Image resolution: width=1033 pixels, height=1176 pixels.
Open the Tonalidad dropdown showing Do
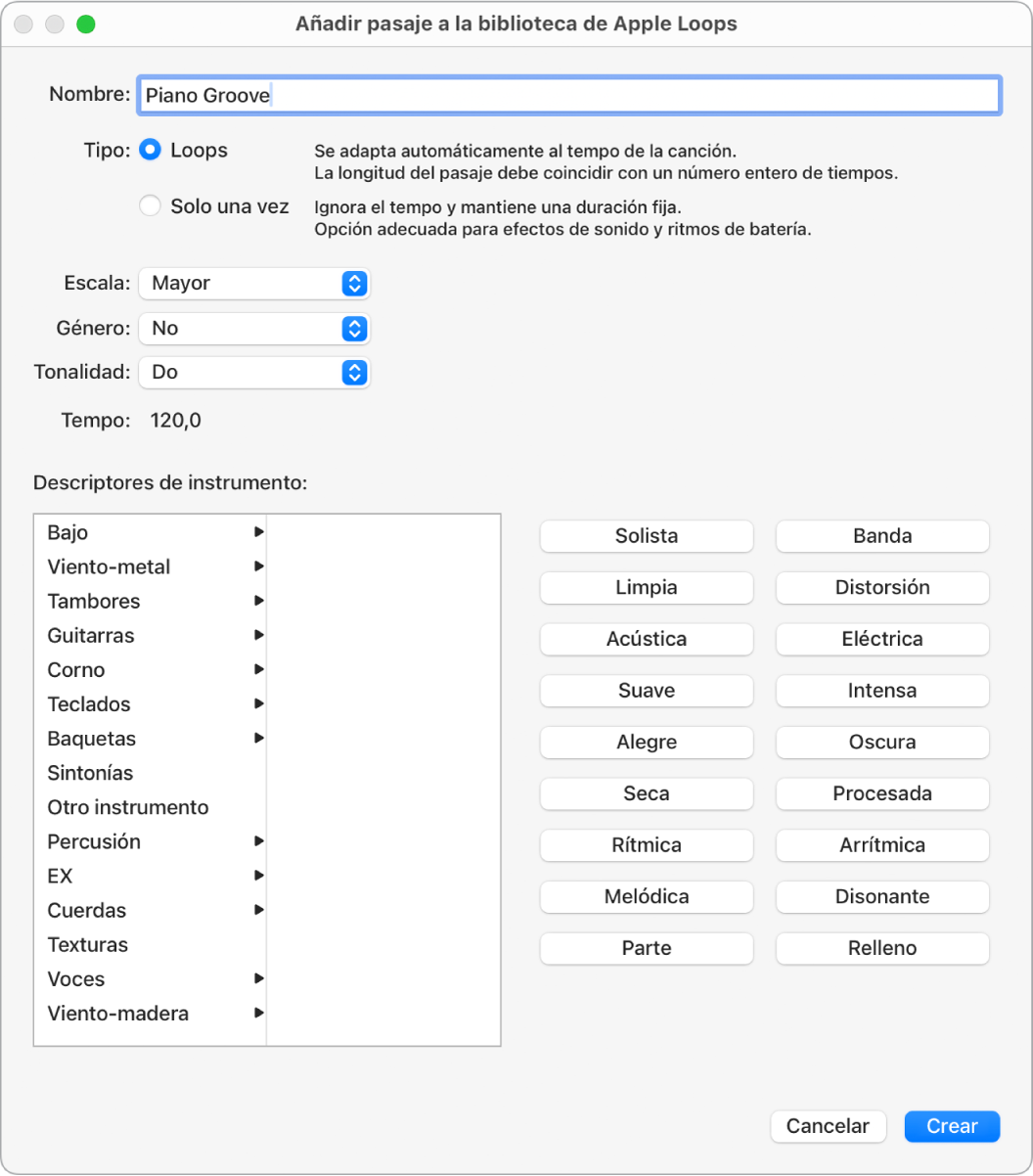pyautogui.click(x=254, y=373)
